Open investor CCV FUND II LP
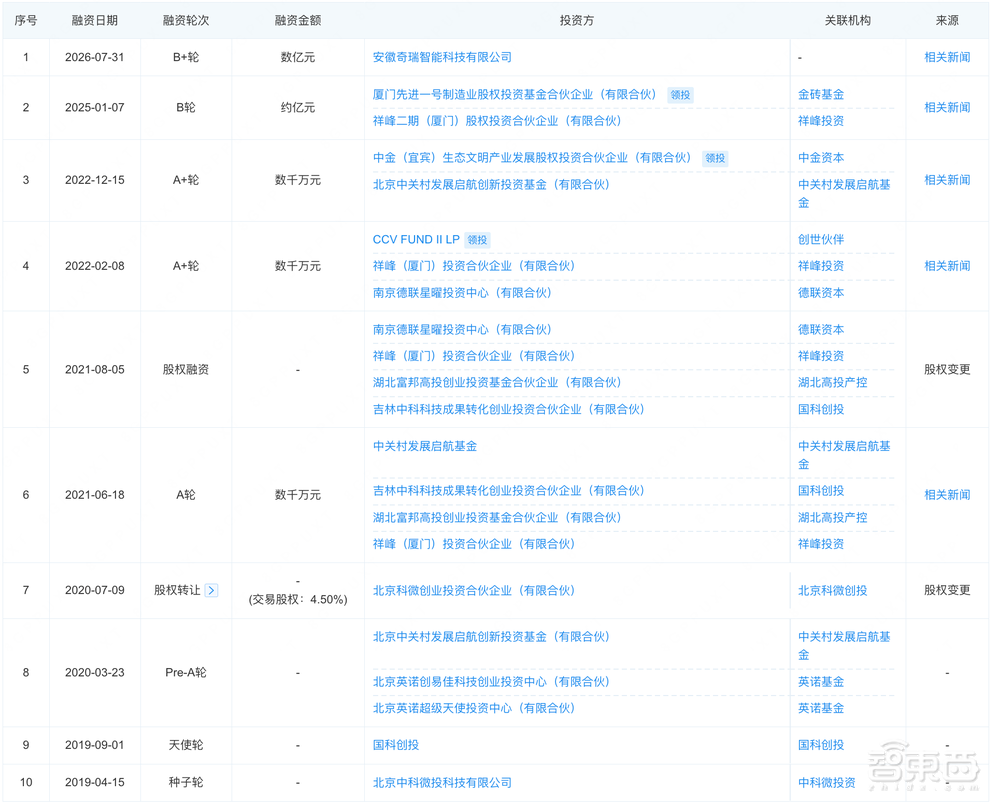The image size is (1000, 810). (x=416, y=240)
